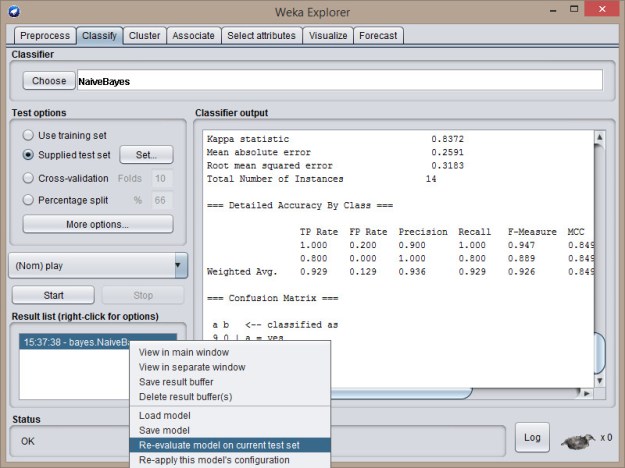
Task: Click the Set... test set button
Action: tap(146, 155)
